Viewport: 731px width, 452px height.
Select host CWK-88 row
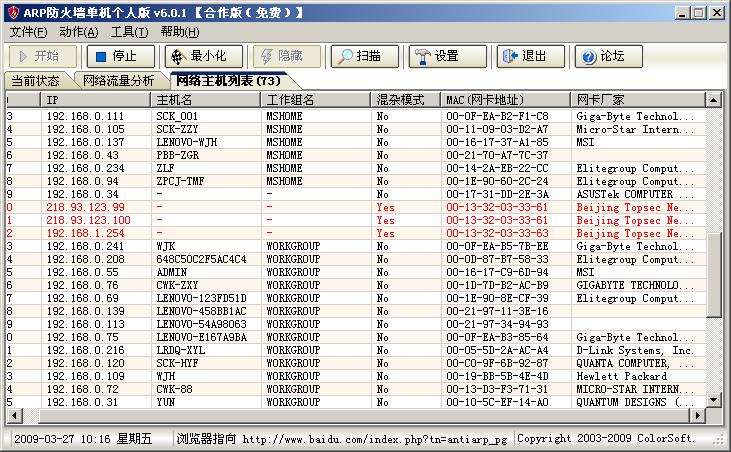[x=356, y=390]
